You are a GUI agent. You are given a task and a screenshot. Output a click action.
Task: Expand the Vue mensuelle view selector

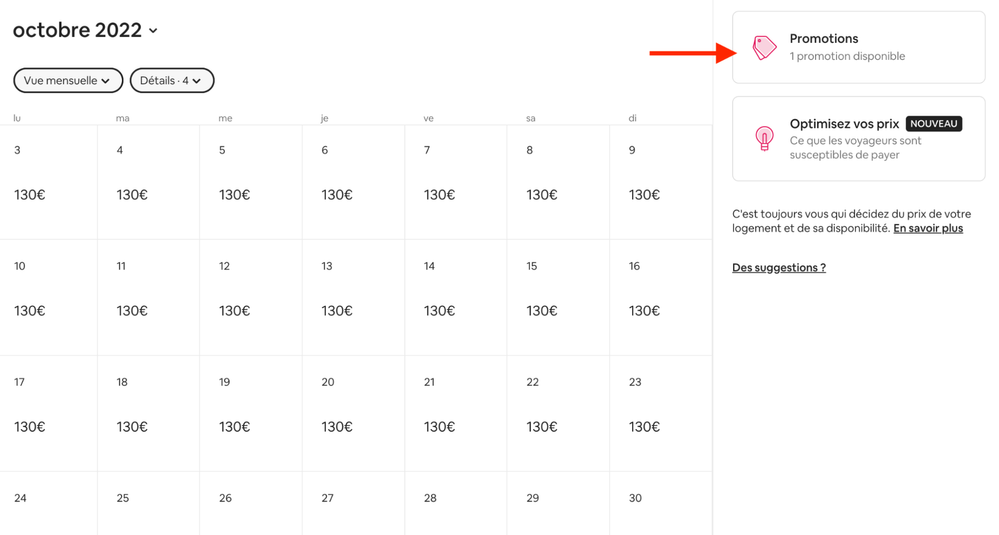point(68,80)
